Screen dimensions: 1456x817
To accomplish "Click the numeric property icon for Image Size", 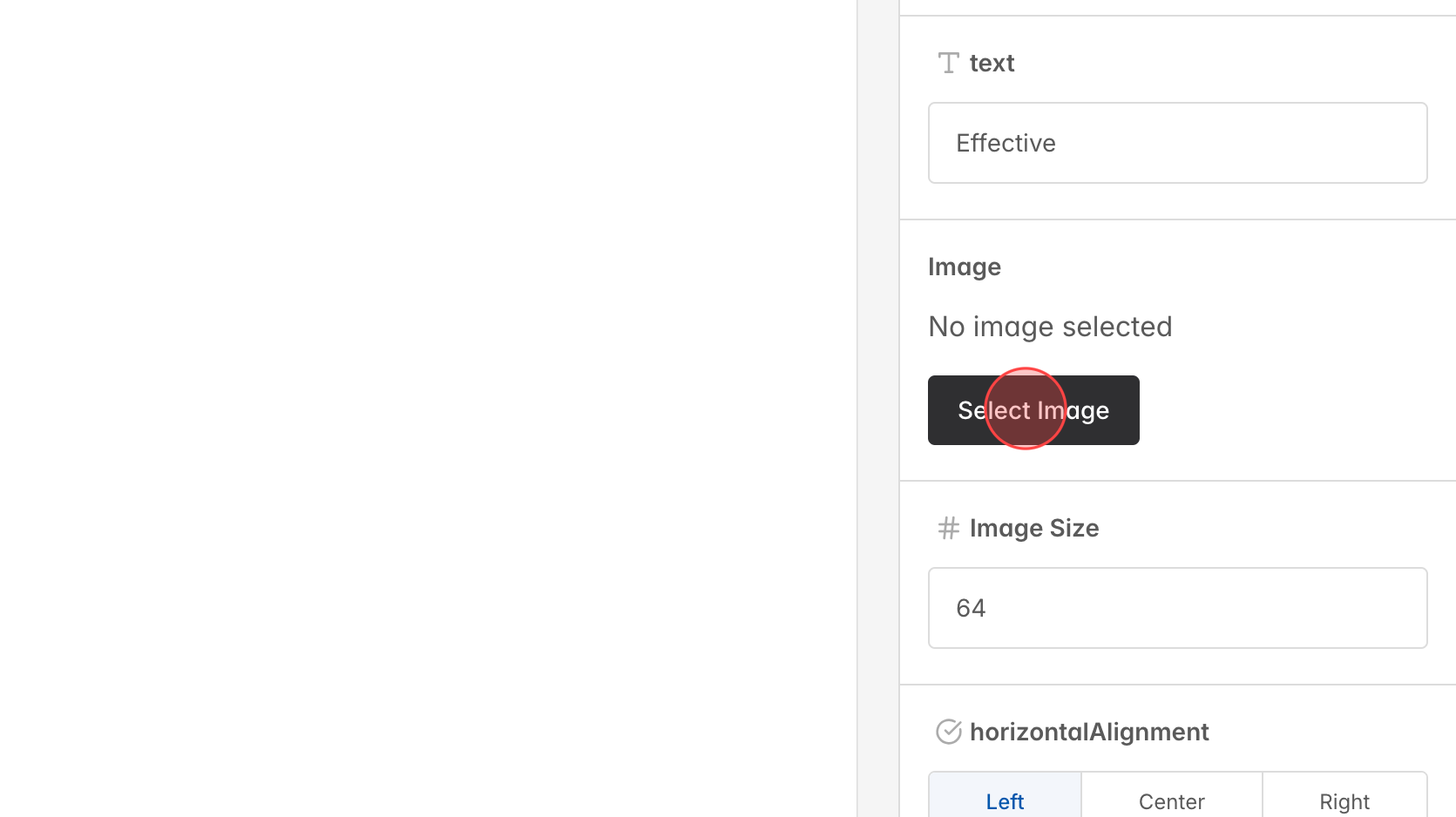I will point(948,527).
